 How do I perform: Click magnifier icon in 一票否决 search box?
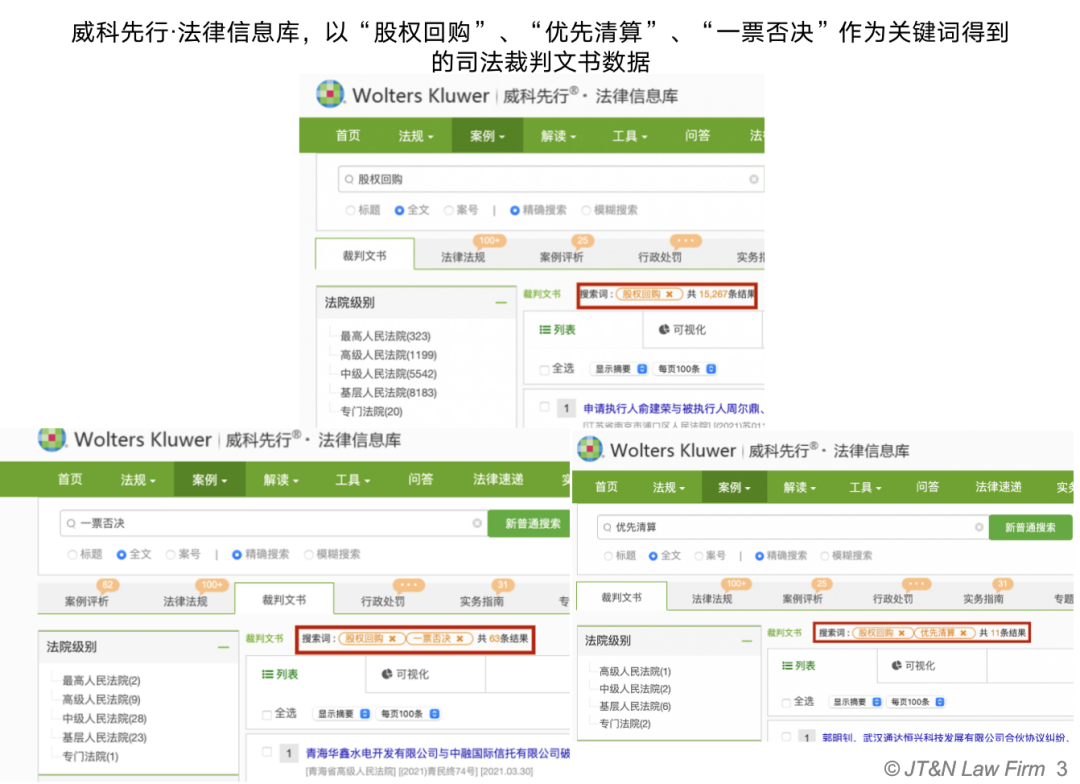point(69,523)
